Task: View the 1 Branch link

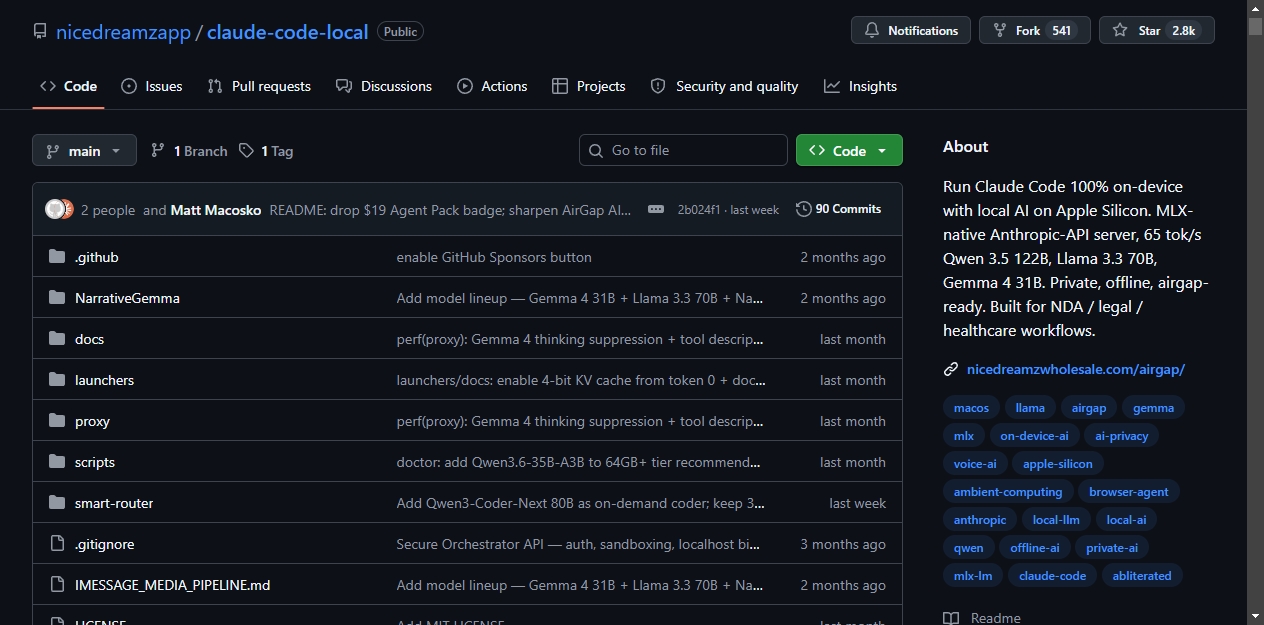Action: coord(189,151)
